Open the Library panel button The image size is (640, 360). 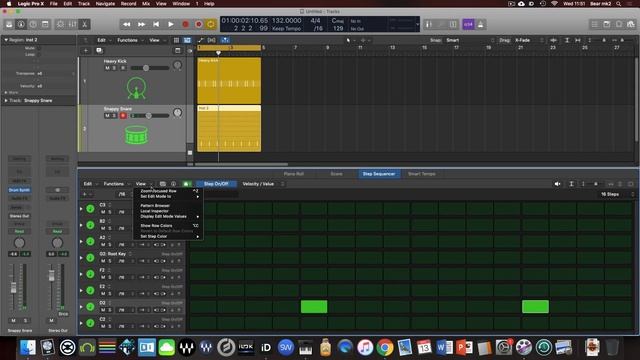(9, 24)
